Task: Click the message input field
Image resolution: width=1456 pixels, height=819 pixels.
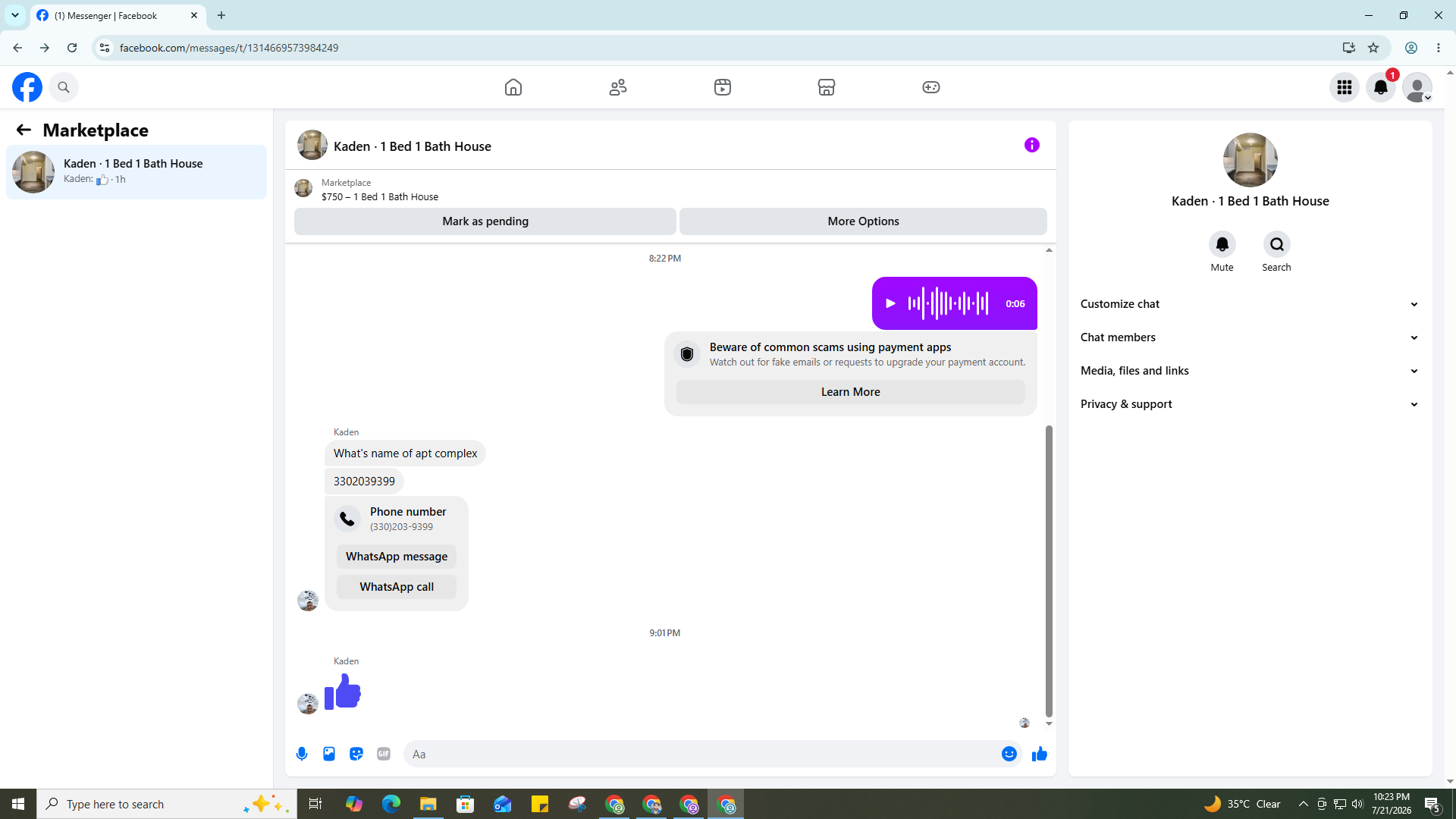Action: [x=701, y=754]
